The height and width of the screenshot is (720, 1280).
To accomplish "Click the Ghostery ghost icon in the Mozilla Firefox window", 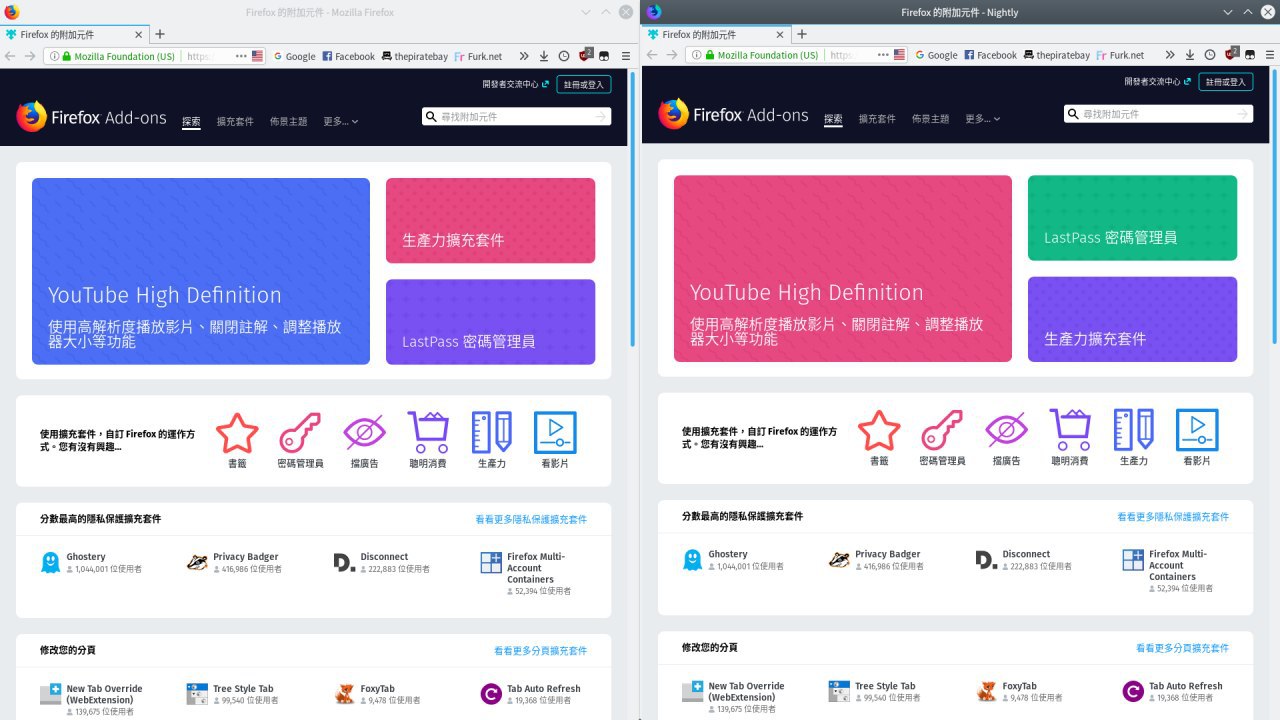I will click(x=50, y=562).
